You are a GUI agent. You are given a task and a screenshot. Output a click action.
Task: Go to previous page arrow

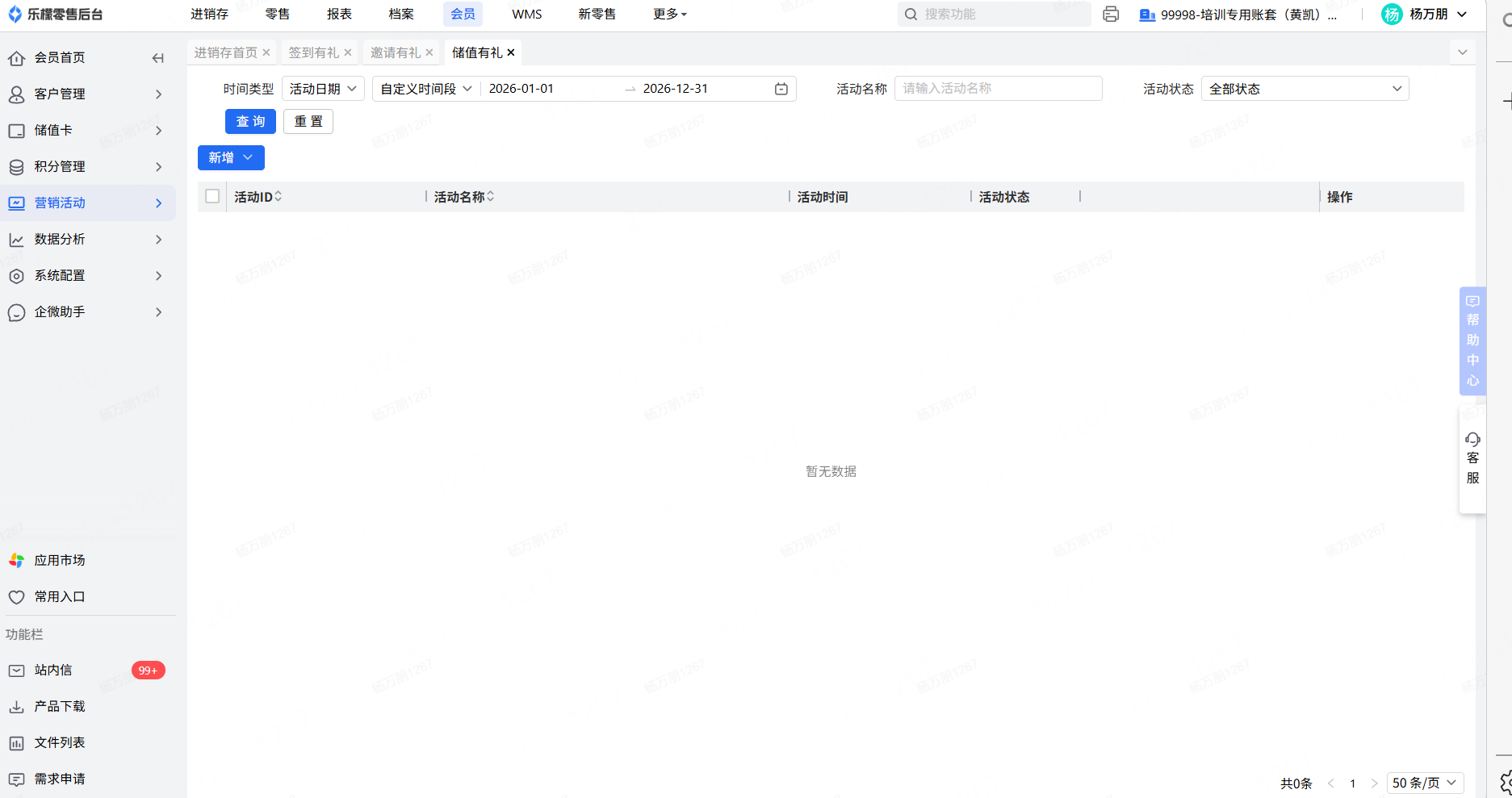point(1330,783)
